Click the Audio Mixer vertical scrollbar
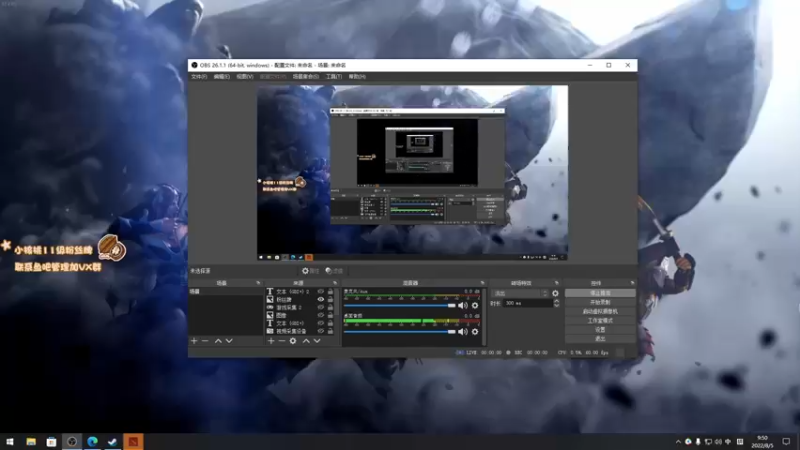 coord(484,316)
